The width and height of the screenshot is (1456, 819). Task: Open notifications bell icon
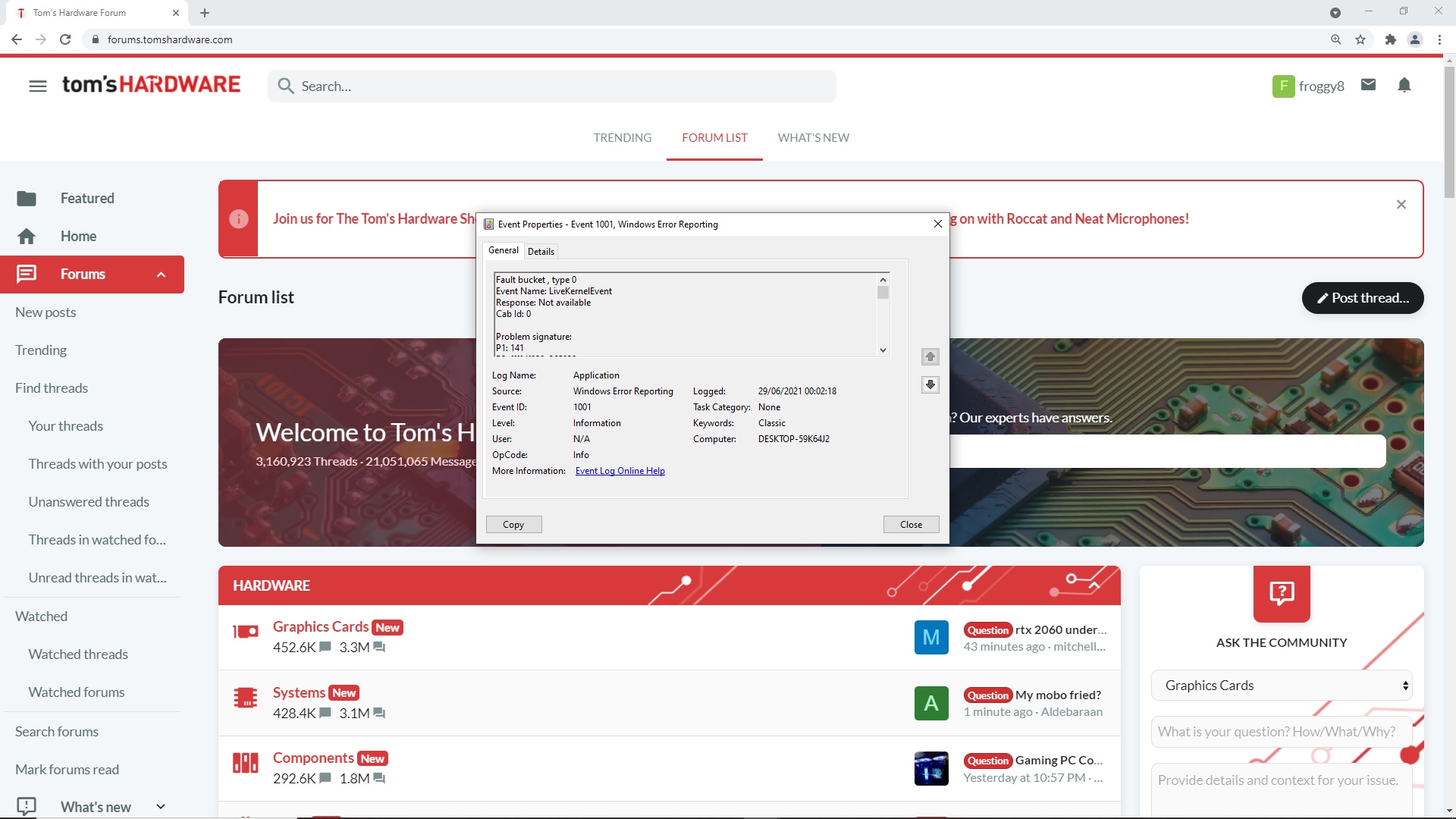tap(1404, 85)
